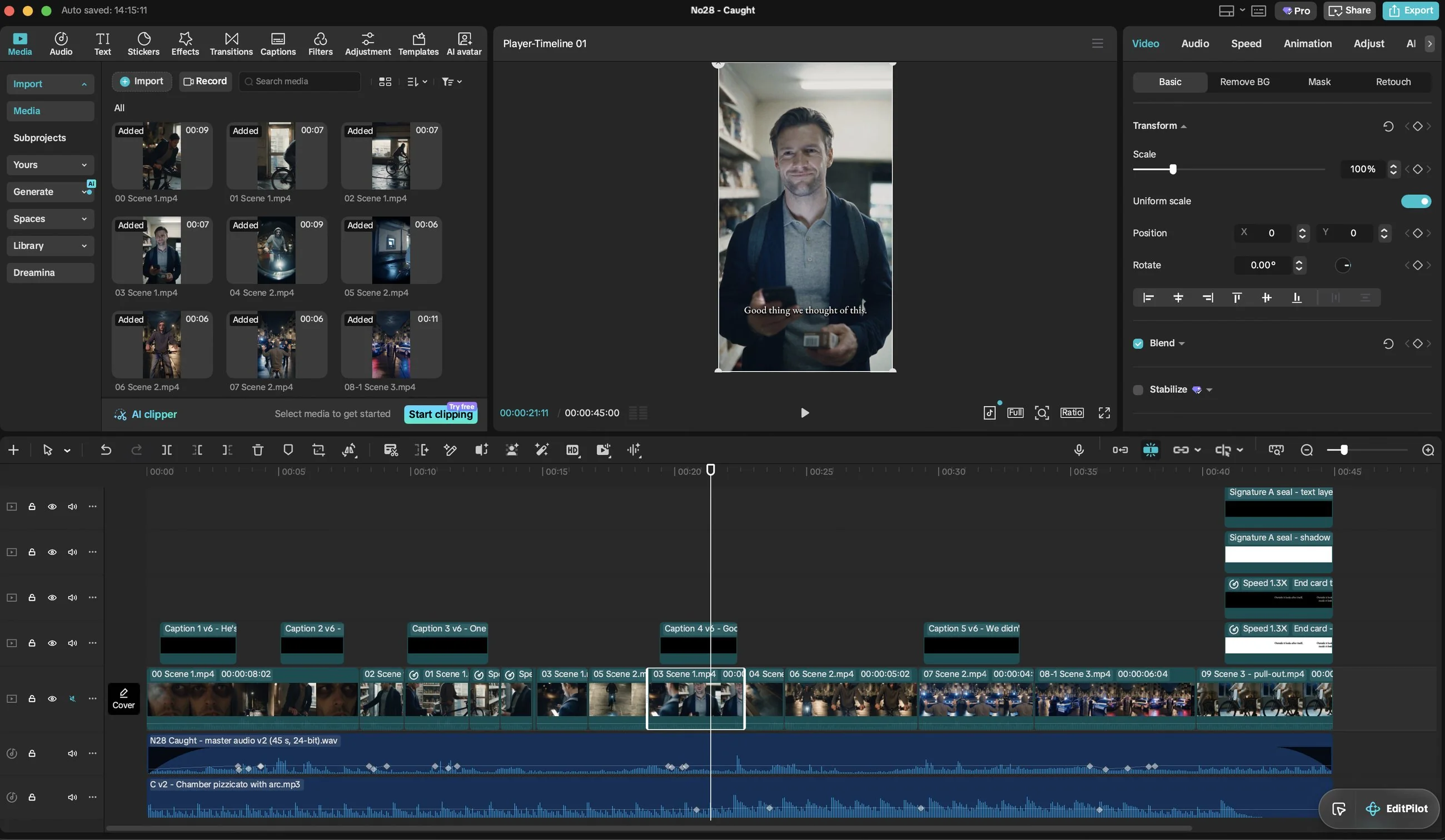Click the Search media input field
This screenshot has height=840, width=1445.
coord(300,82)
